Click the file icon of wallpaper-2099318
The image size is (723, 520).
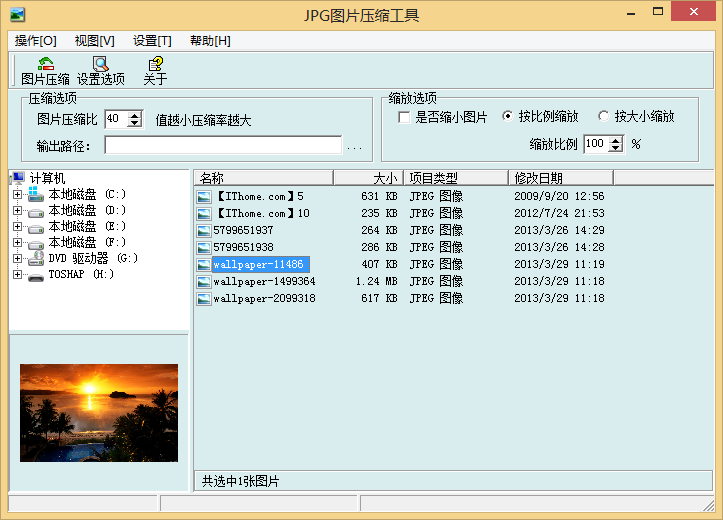tap(204, 299)
